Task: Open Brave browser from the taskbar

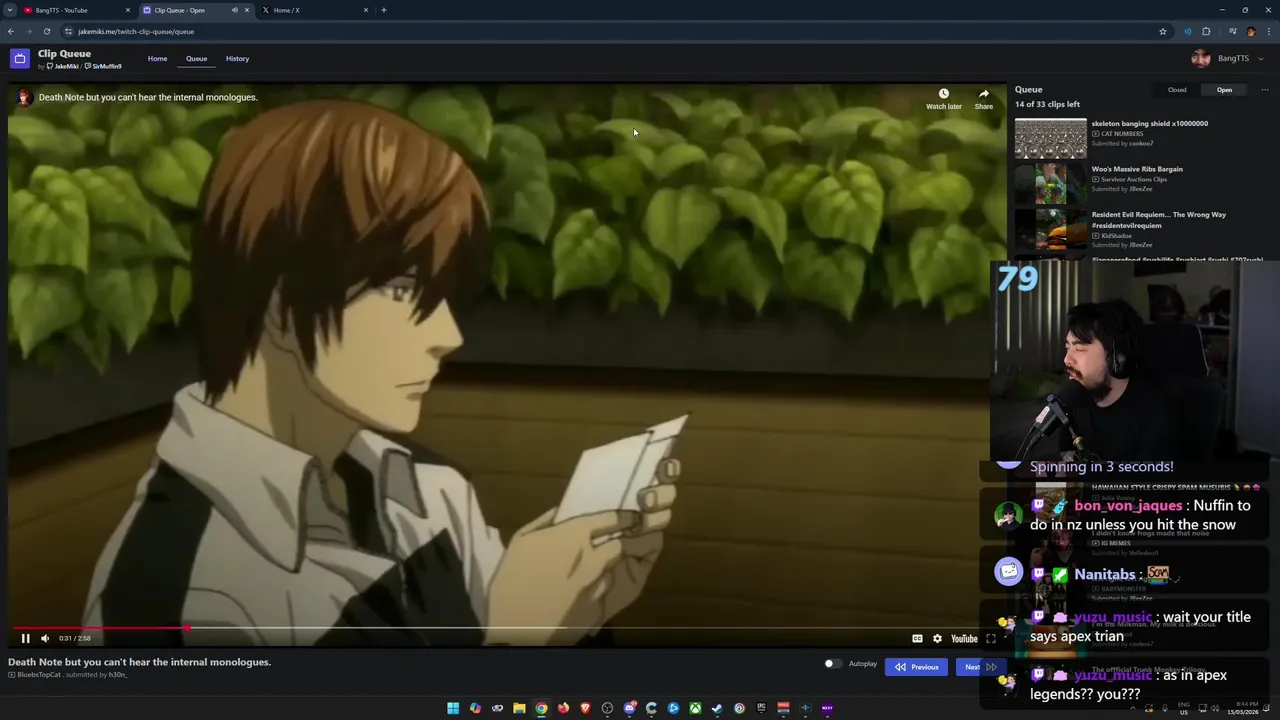Action: pyautogui.click(x=585, y=708)
